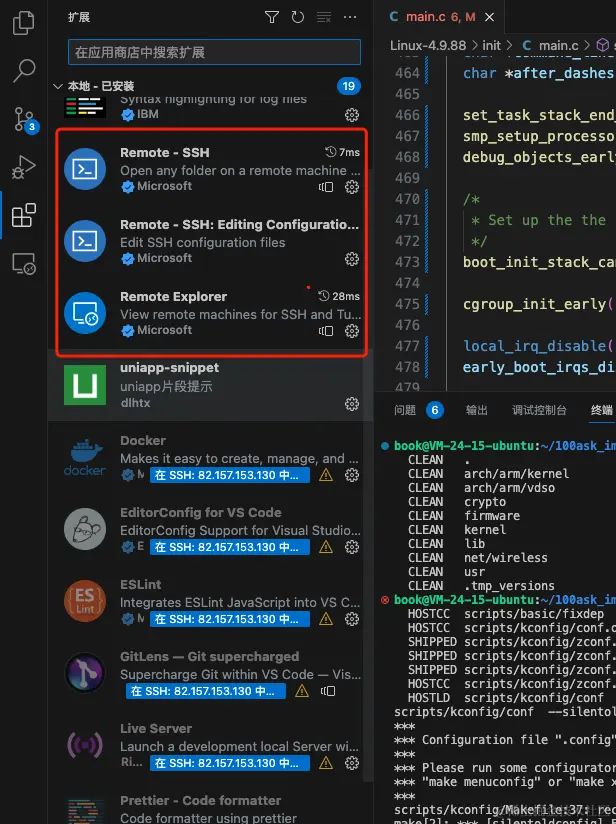
Task: Click line number 470 in the gutter
Action: [x=407, y=199]
